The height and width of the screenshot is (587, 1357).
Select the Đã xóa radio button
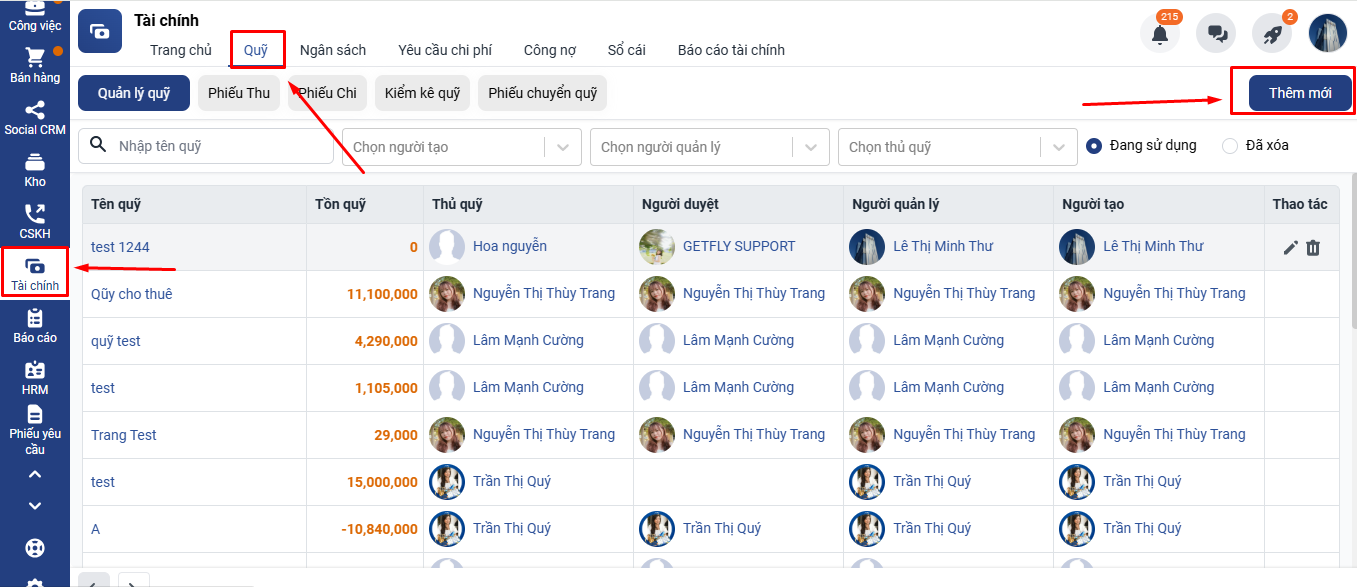[1230, 146]
